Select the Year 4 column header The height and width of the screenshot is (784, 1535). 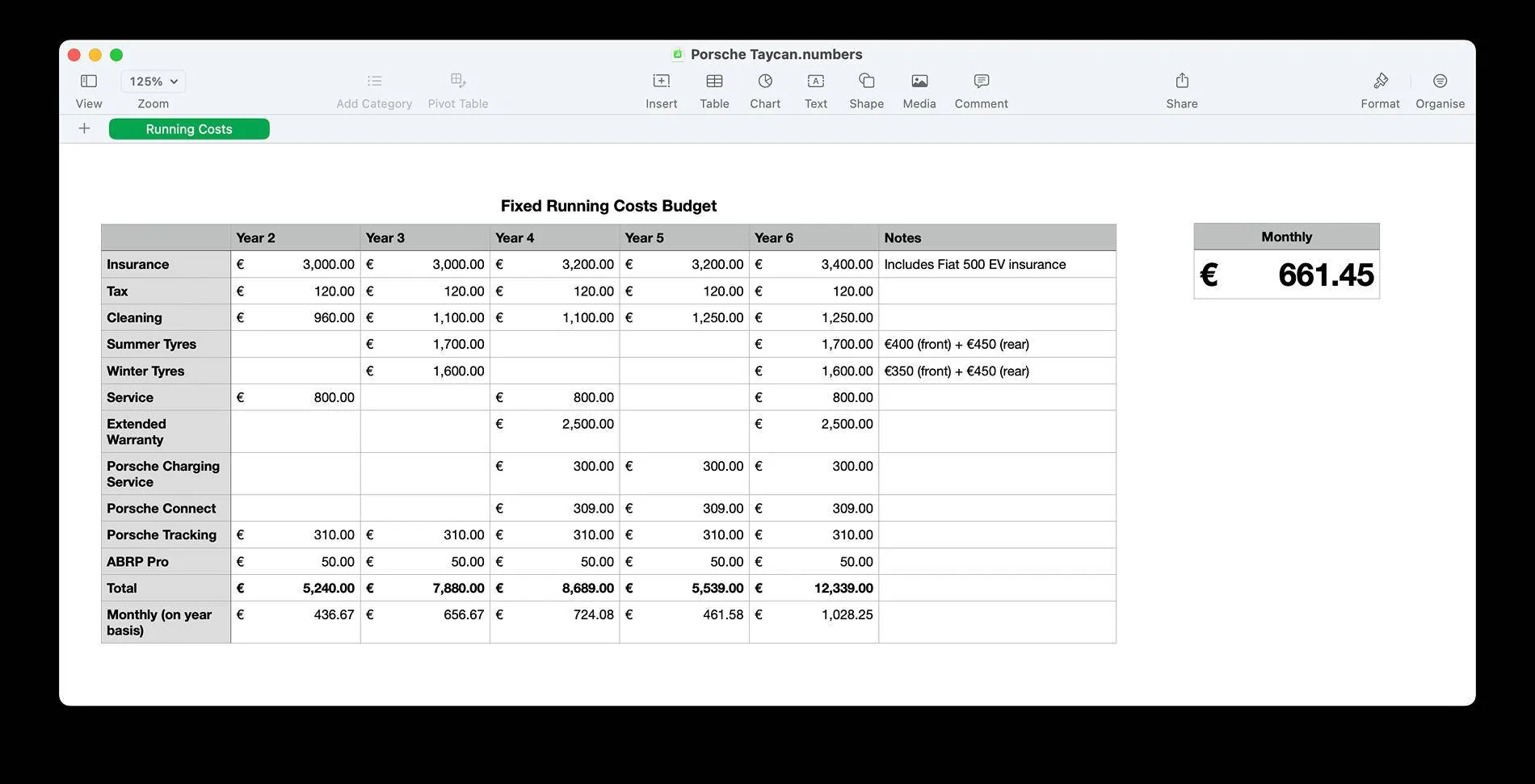pyautogui.click(x=555, y=237)
